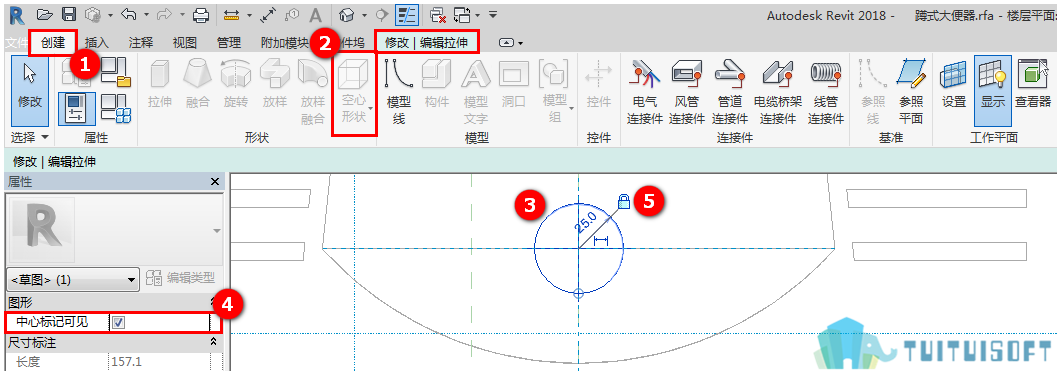Screen dimensions: 1061x375
Task: Click the radius/diameter dimension toggle symbol
Action: point(601,240)
